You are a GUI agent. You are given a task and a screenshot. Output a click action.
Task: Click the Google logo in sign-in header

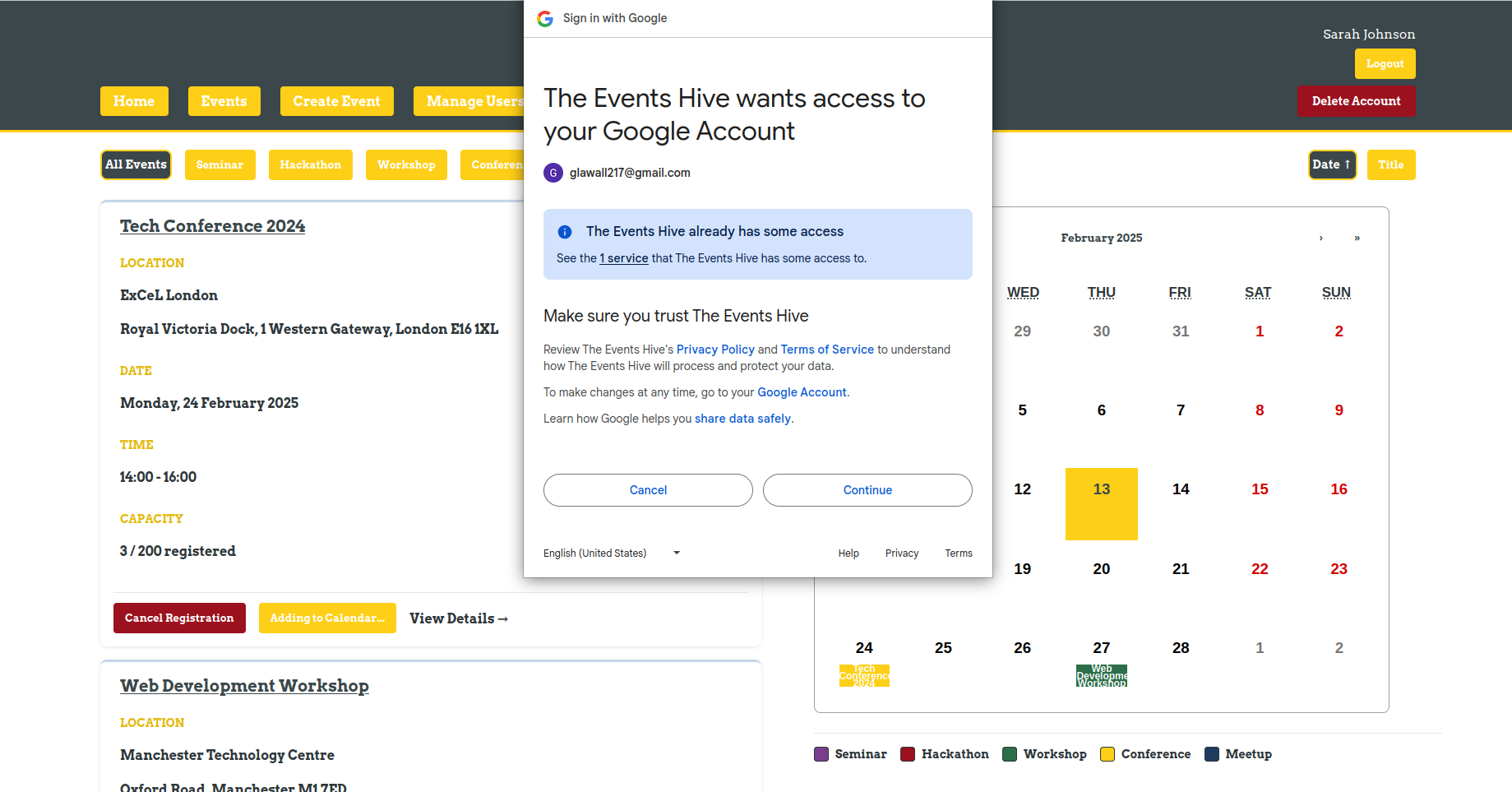click(x=545, y=18)
